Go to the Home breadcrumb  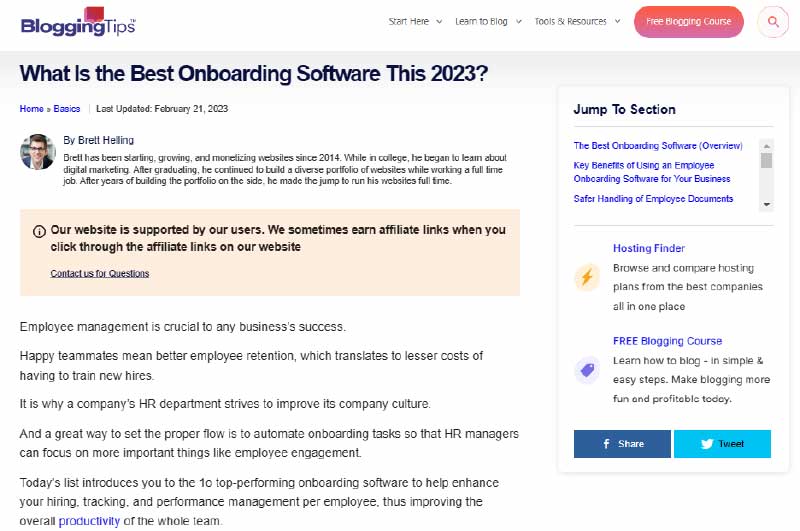click(x=32, y=109)
